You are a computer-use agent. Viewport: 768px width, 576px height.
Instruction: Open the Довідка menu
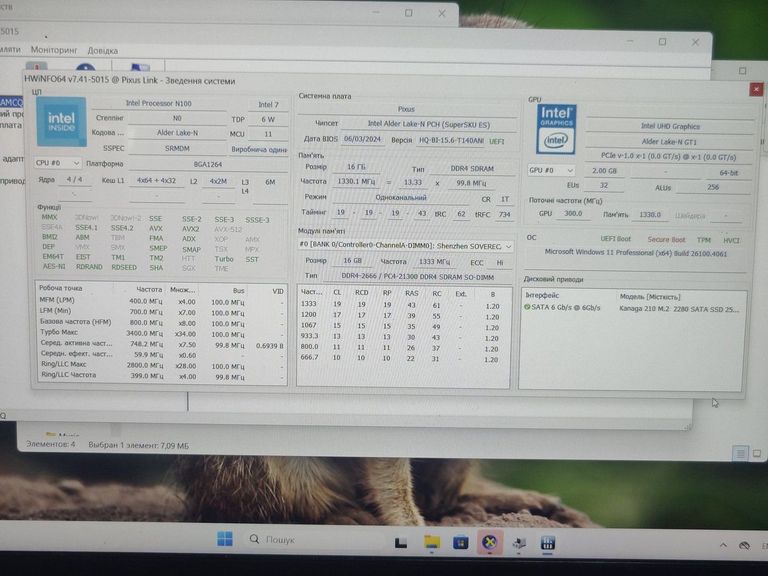click(x=103, y=50)
